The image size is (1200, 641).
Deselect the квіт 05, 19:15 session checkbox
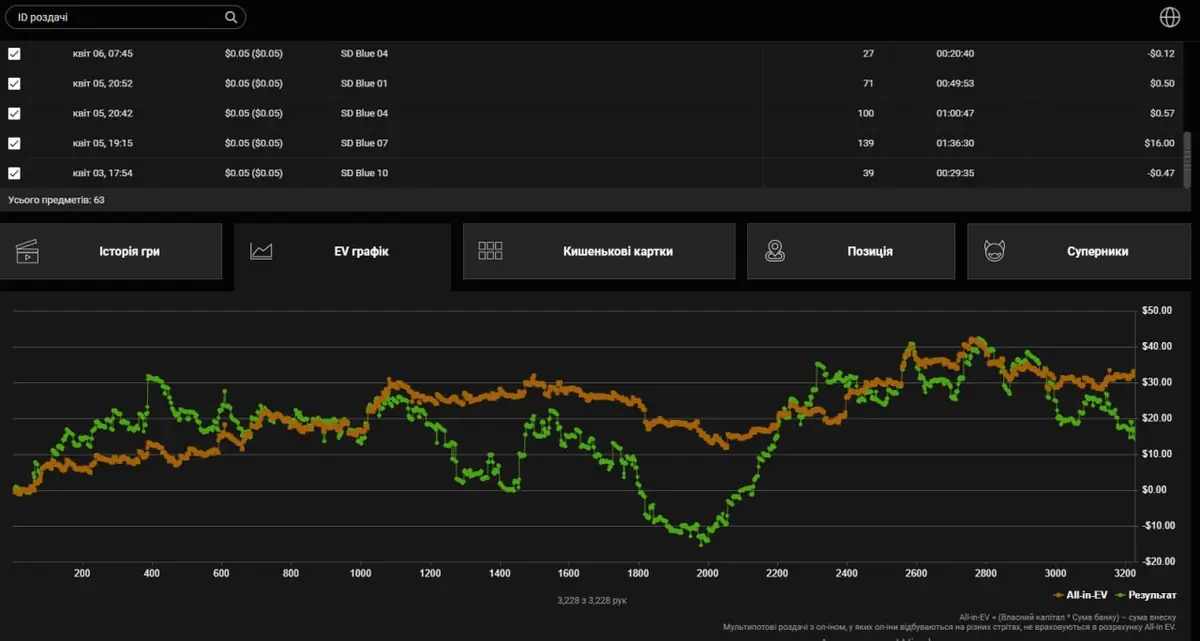point(14,144)
